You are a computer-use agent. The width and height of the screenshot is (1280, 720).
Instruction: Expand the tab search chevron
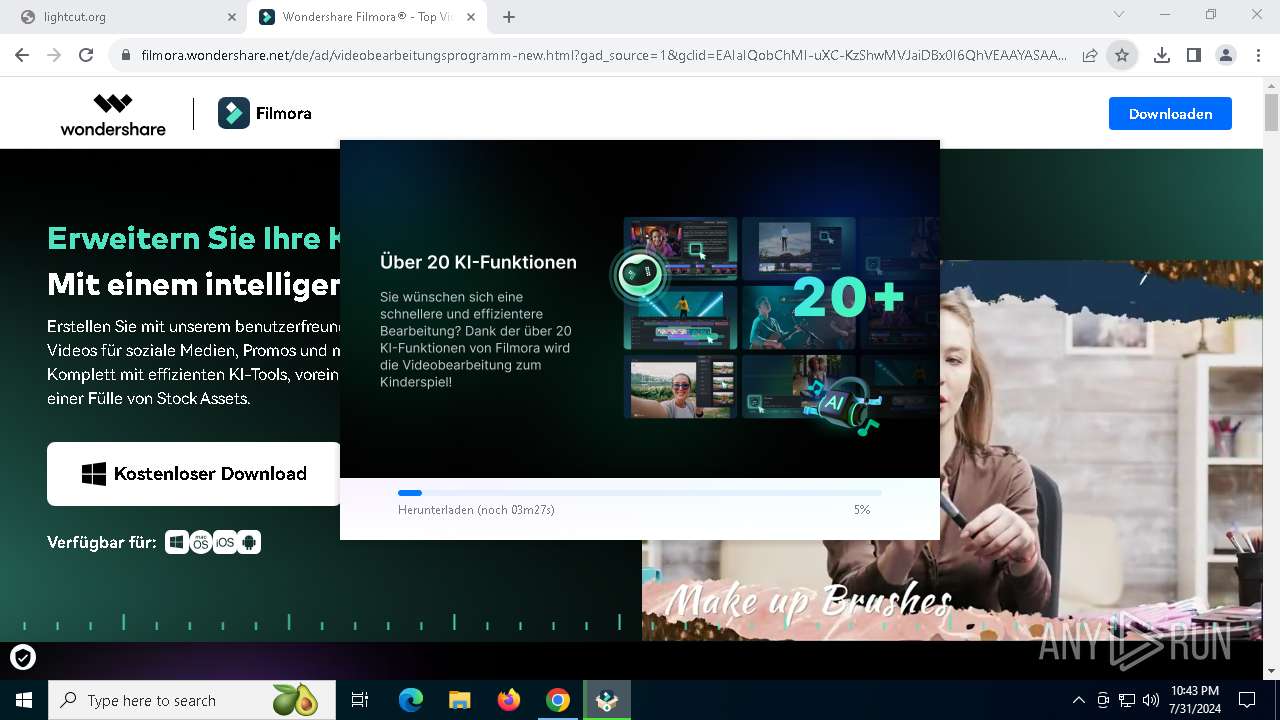pos(1119,15)
